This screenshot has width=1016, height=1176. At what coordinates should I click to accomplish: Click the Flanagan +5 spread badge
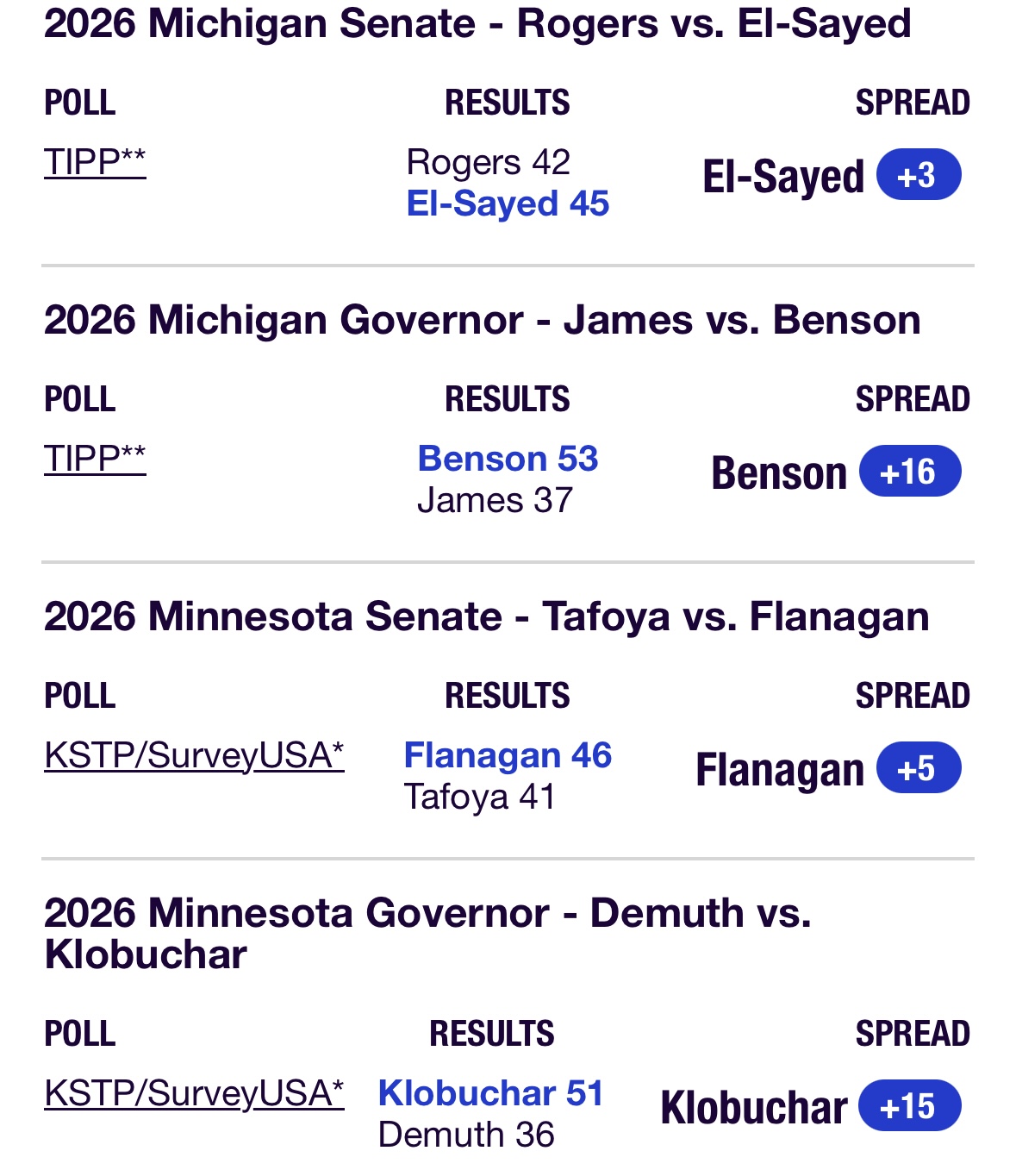click(919, 768)
